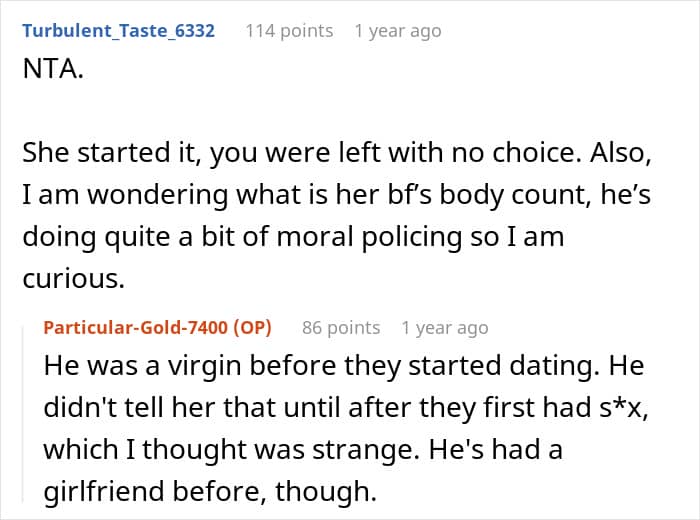Click the OP reply's "1 year ago" timestamp

coord(444,327)
